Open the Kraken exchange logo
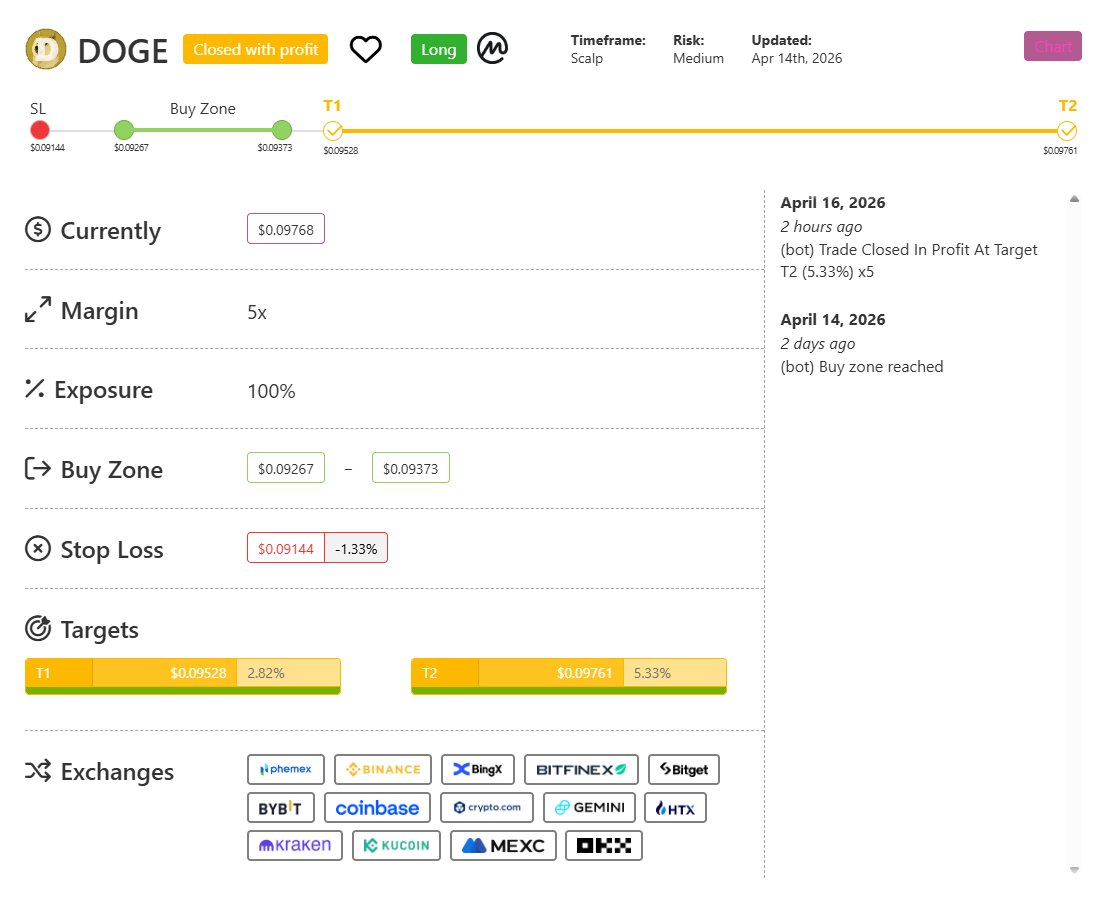The height and width of the screenshot is (909, 1111). pyautogui.click(x=295, y=845)
